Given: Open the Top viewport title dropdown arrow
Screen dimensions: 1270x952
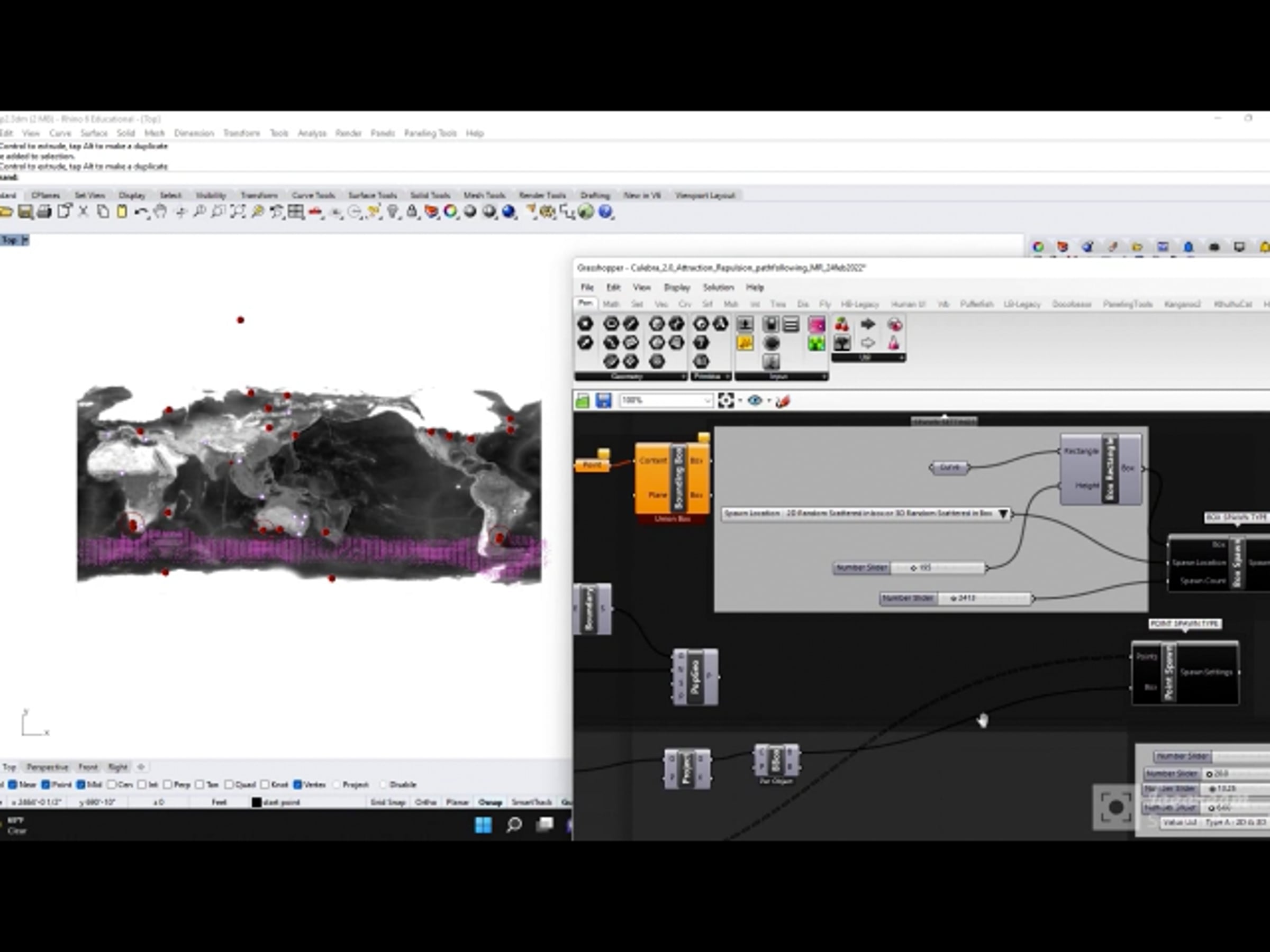Looking at the screenshot, I should pos(25,240).
